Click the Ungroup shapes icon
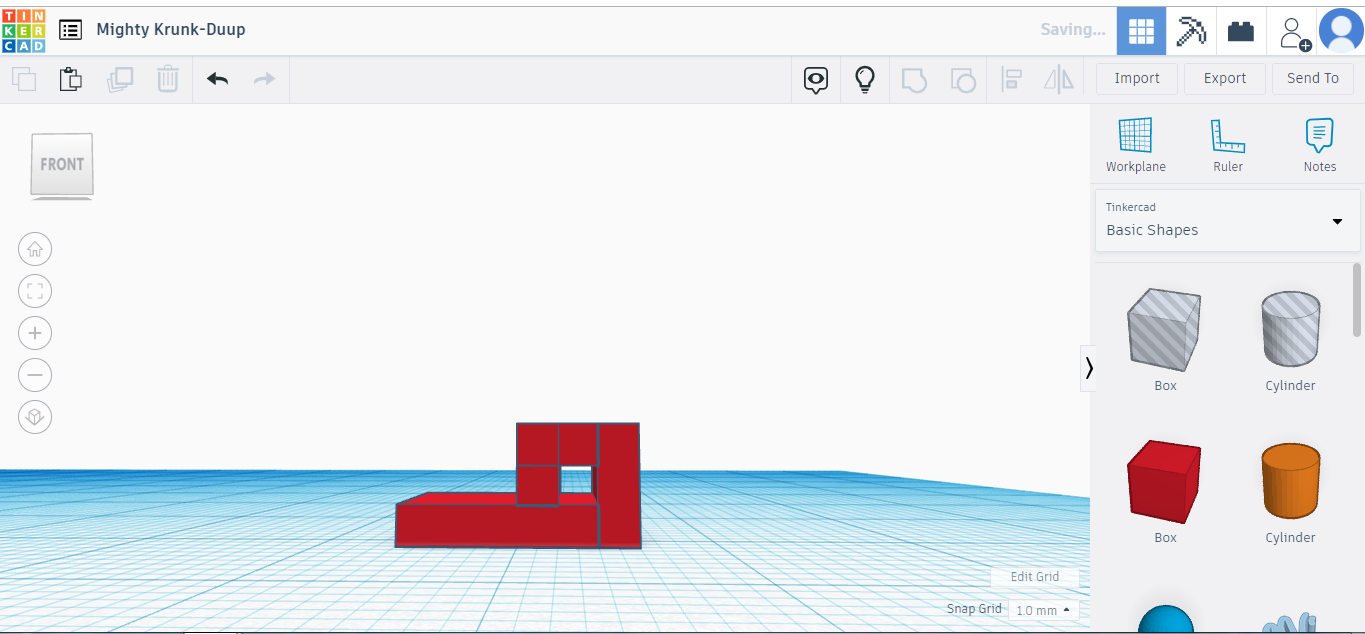Image resolution: width=1365 pixels, height=634 pixels. (962, 79)
